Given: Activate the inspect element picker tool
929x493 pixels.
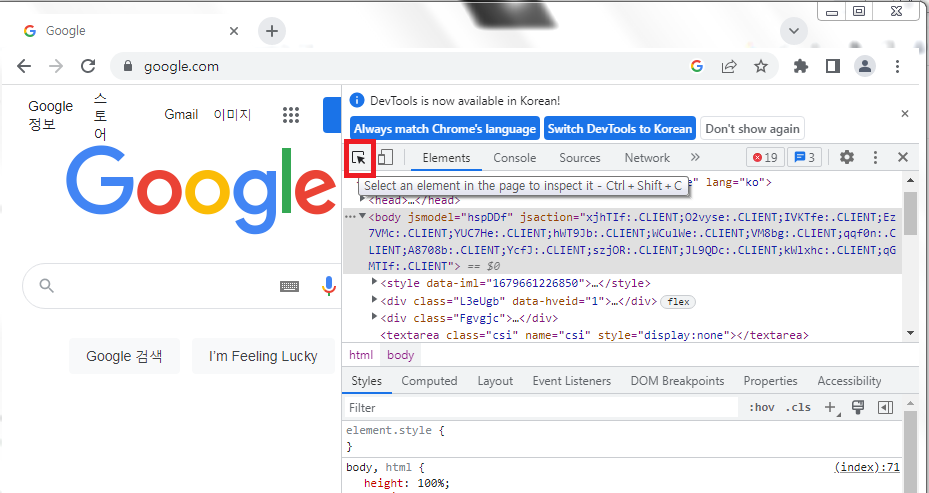Looking at the screenshot, I should pos(359,158).
